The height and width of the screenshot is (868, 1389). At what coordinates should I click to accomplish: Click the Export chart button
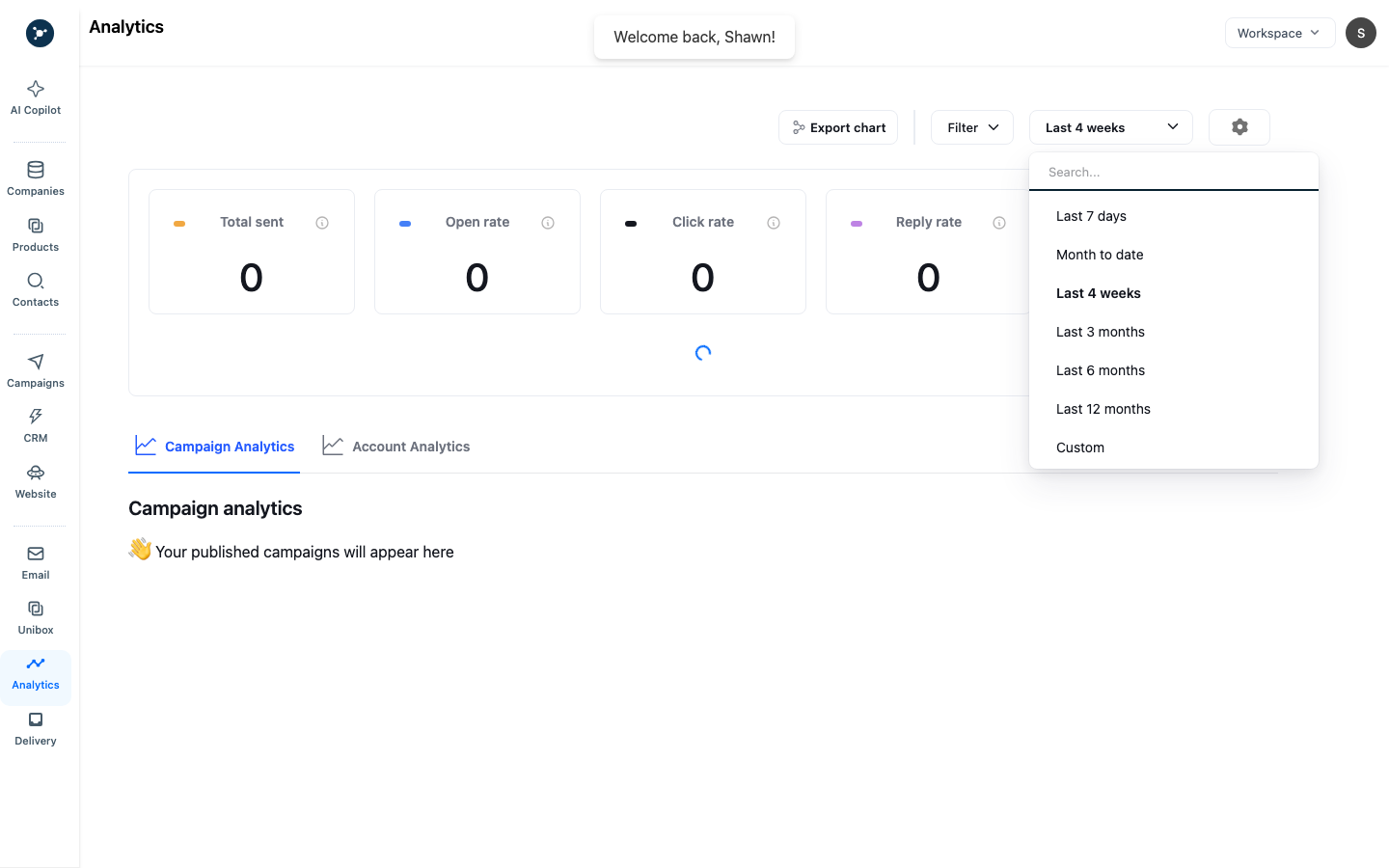coord(838,127)
